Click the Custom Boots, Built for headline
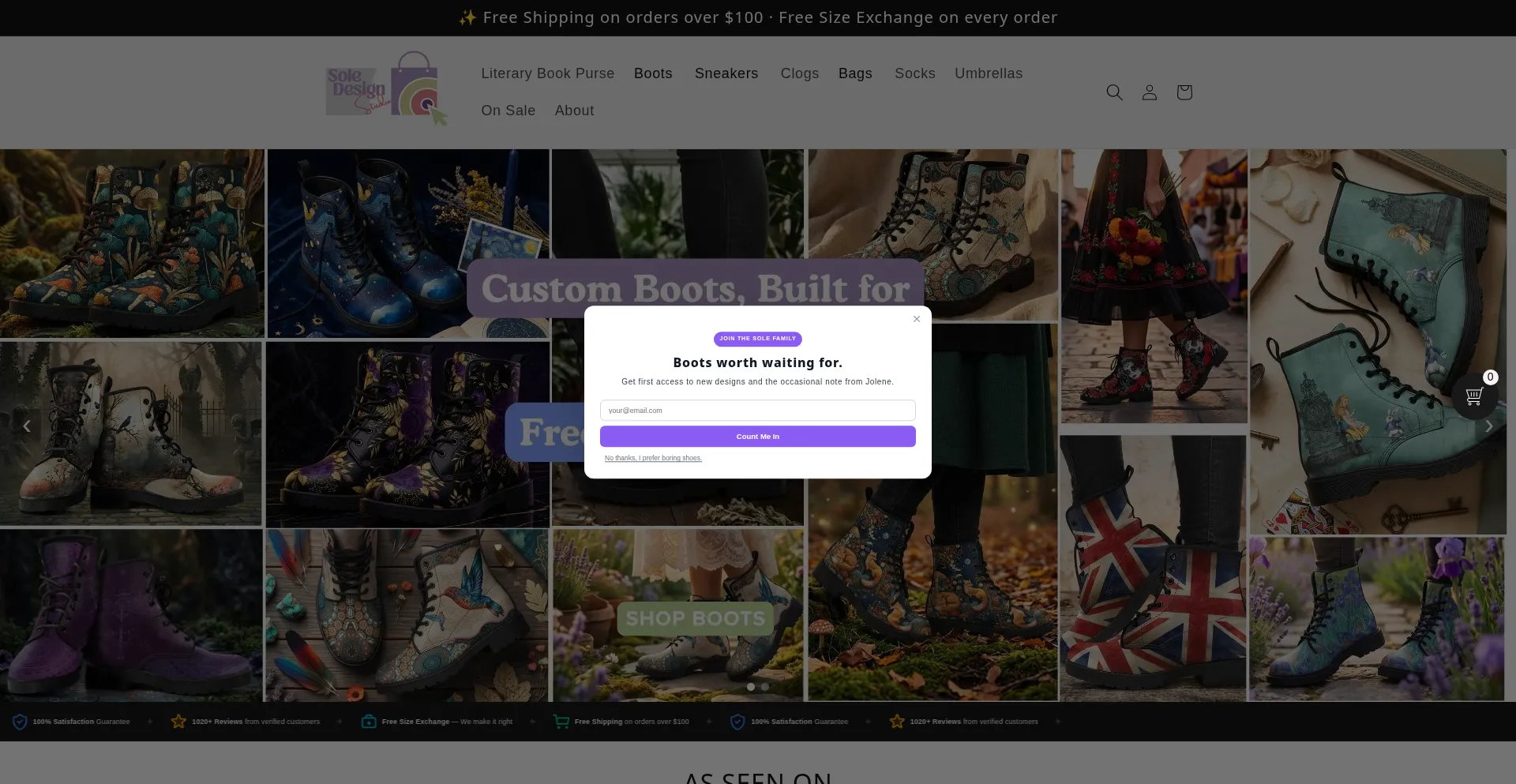 pos(696,289)
